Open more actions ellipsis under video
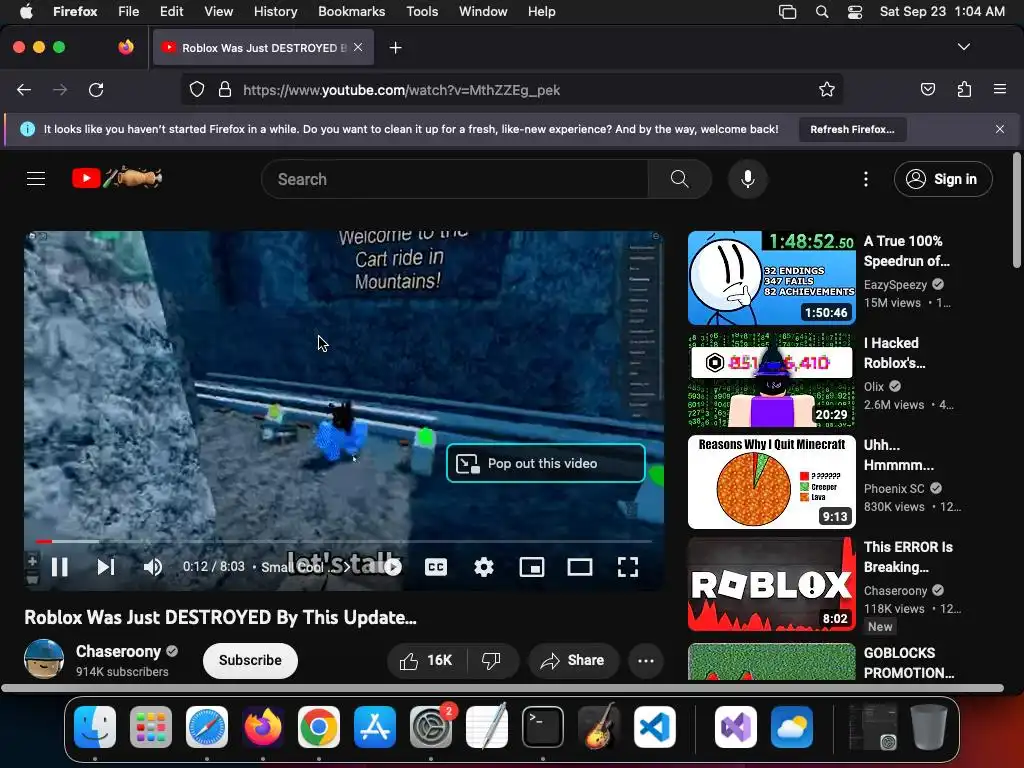Screen dimensions: 1024x768 (646, 660)
